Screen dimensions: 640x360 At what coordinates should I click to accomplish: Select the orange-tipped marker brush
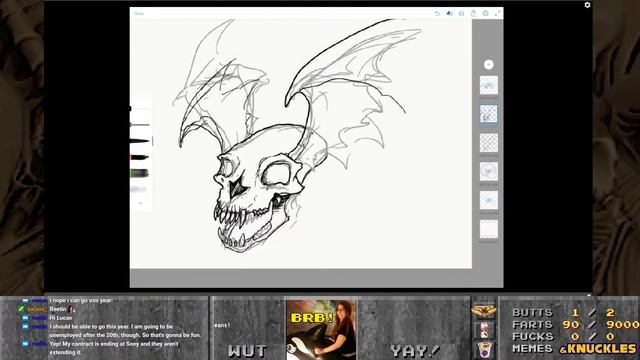tap(140, 157)
